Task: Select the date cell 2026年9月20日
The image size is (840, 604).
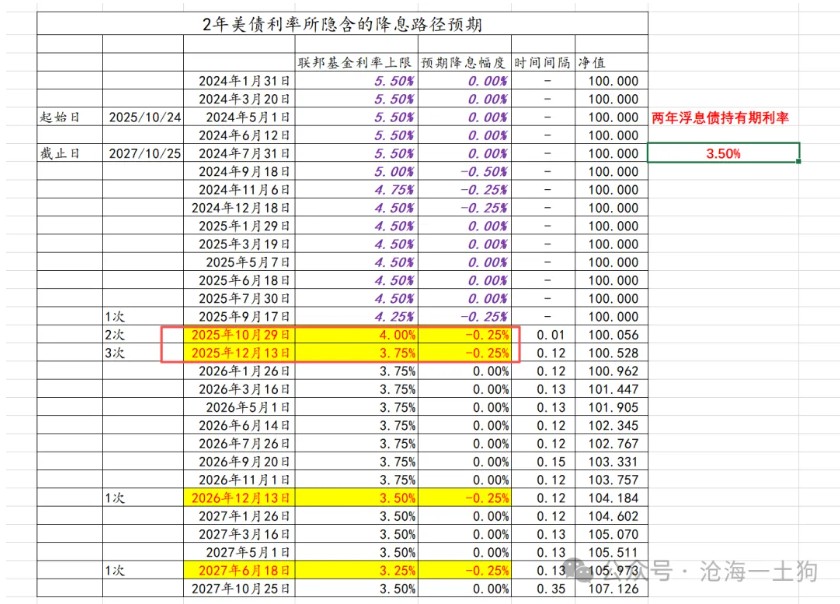Action: point(239,462)
